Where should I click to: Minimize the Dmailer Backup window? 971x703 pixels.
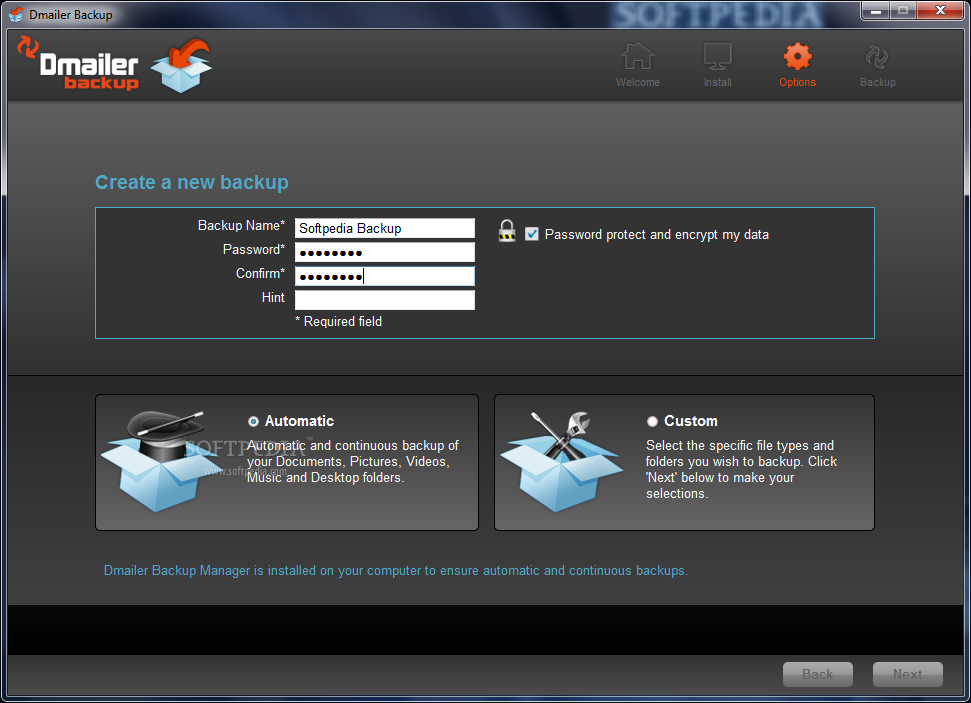[876, 10]
